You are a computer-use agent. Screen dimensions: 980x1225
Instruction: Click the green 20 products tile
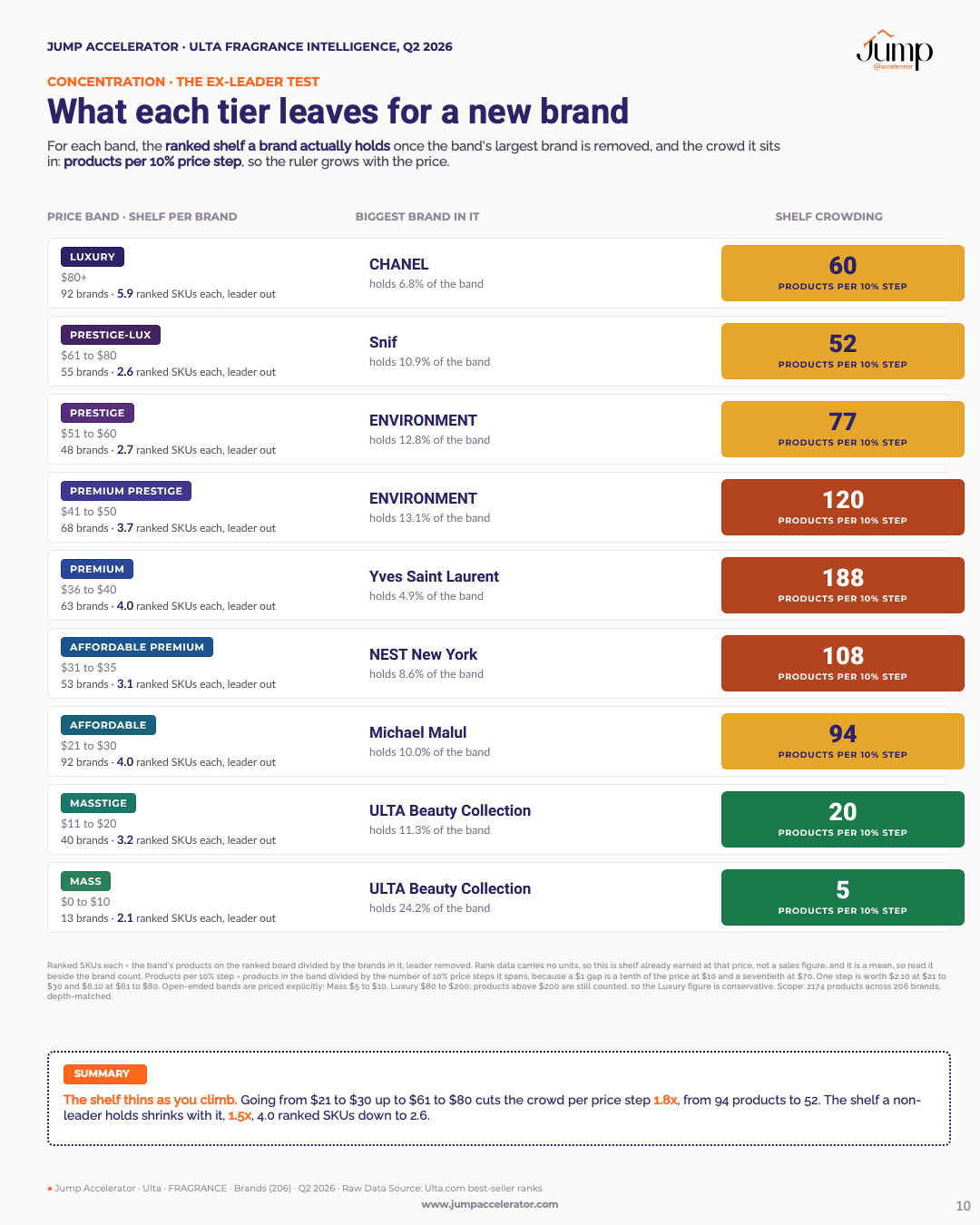tap(843, 819)
